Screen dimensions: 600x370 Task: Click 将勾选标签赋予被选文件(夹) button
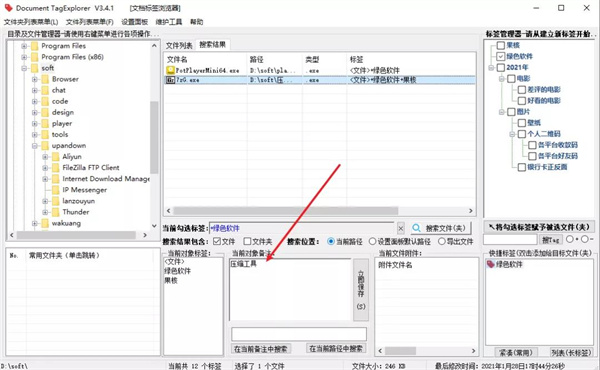[539, 227]
